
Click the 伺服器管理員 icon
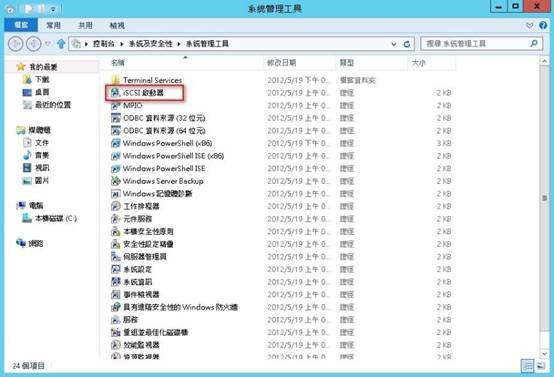116,257
